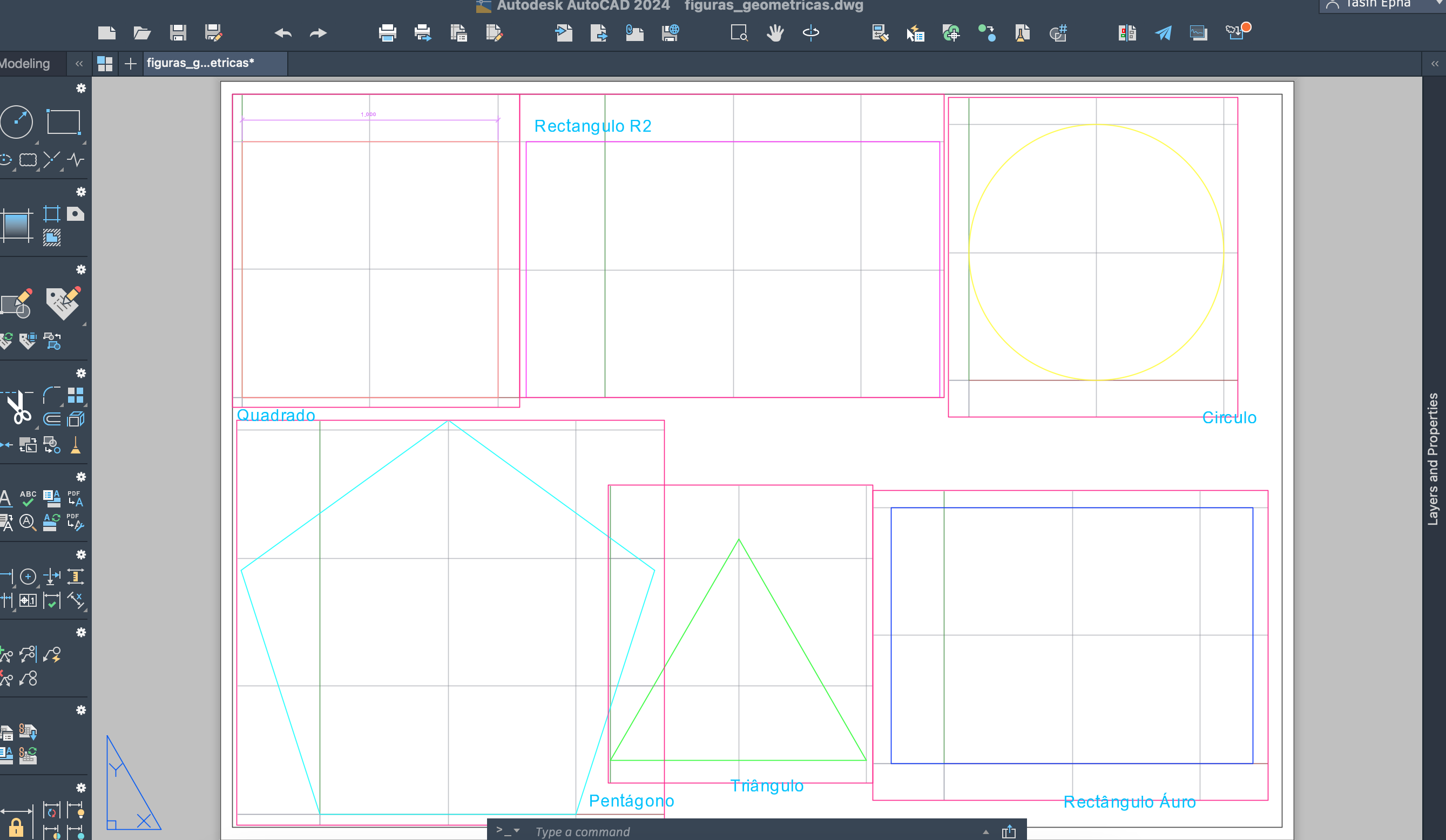Open the command prompt options dropdown
Image resolution: width=1446 pixels, height=840 pixels.
pyautogui.click(x=509, y=830)
